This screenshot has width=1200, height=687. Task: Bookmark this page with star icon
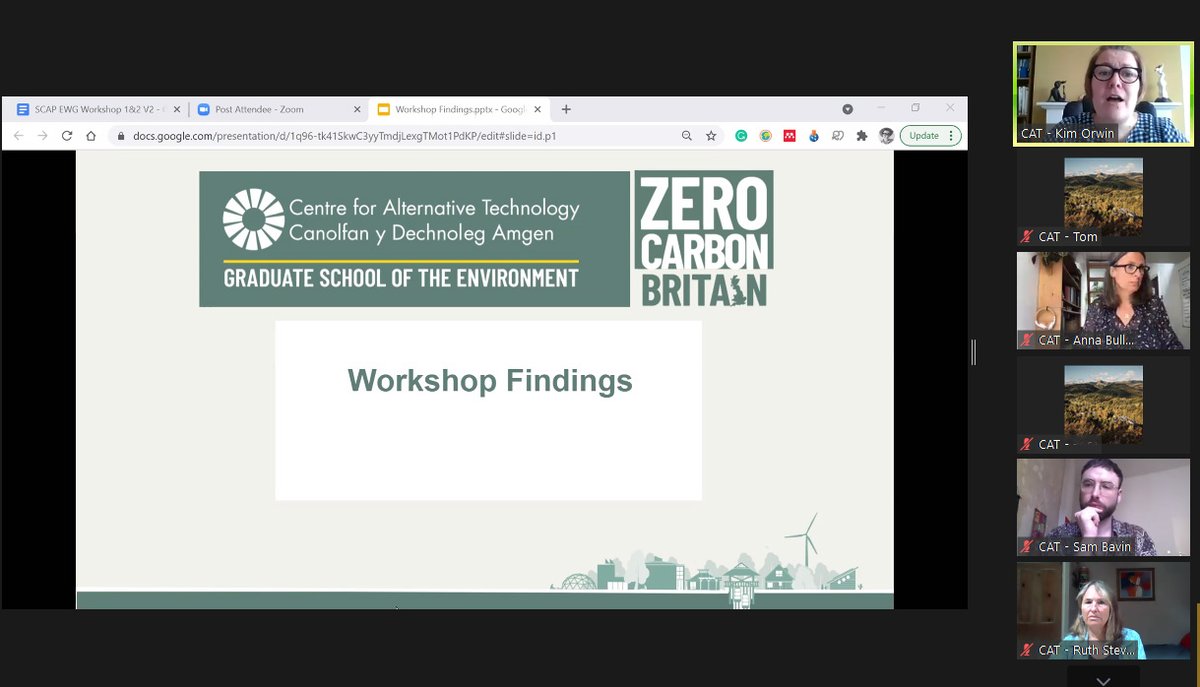pyautogui.click(x=711, y=136)
